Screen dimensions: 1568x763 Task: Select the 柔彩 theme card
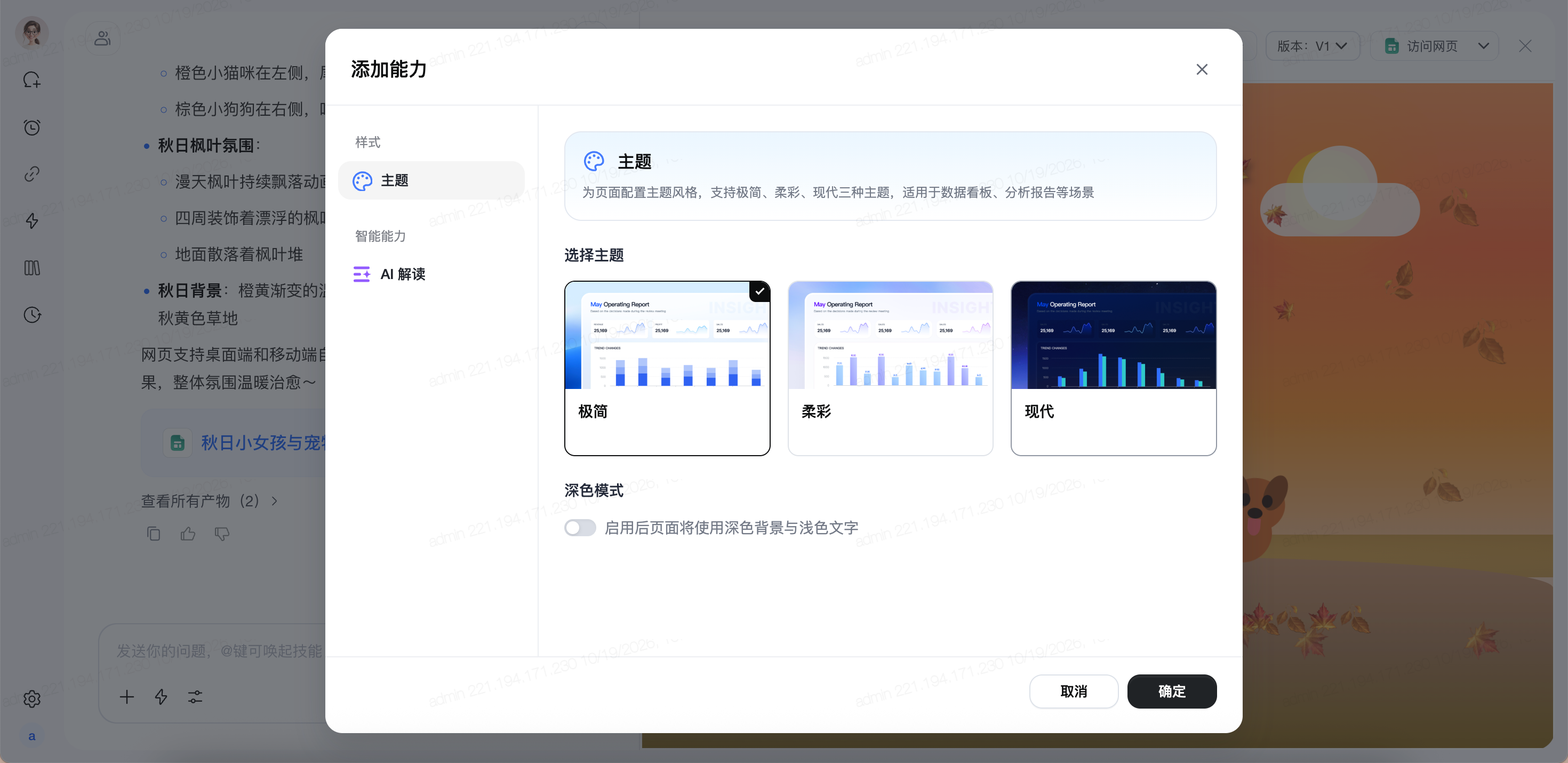pyautogui.click(x=890, y=368)
